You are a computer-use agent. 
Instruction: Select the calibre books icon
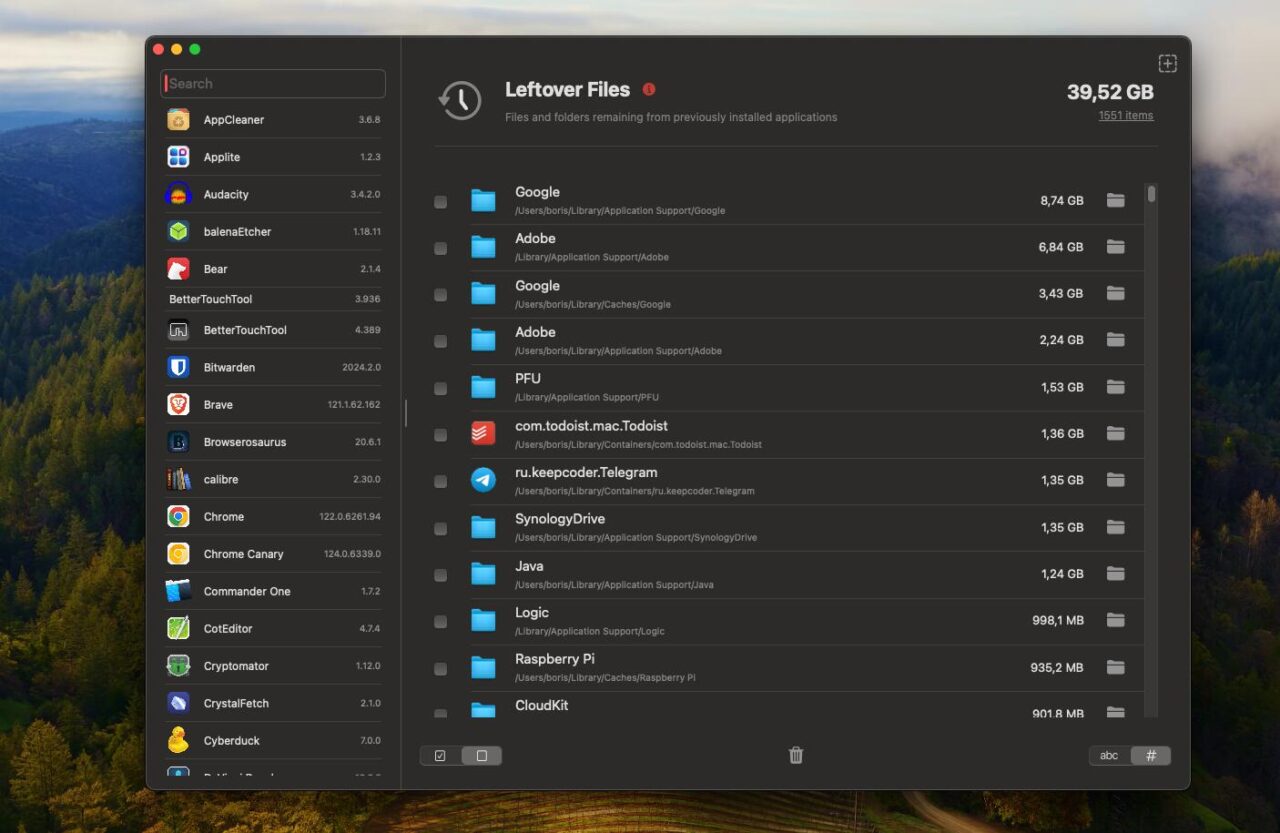(x=178, y=479)
